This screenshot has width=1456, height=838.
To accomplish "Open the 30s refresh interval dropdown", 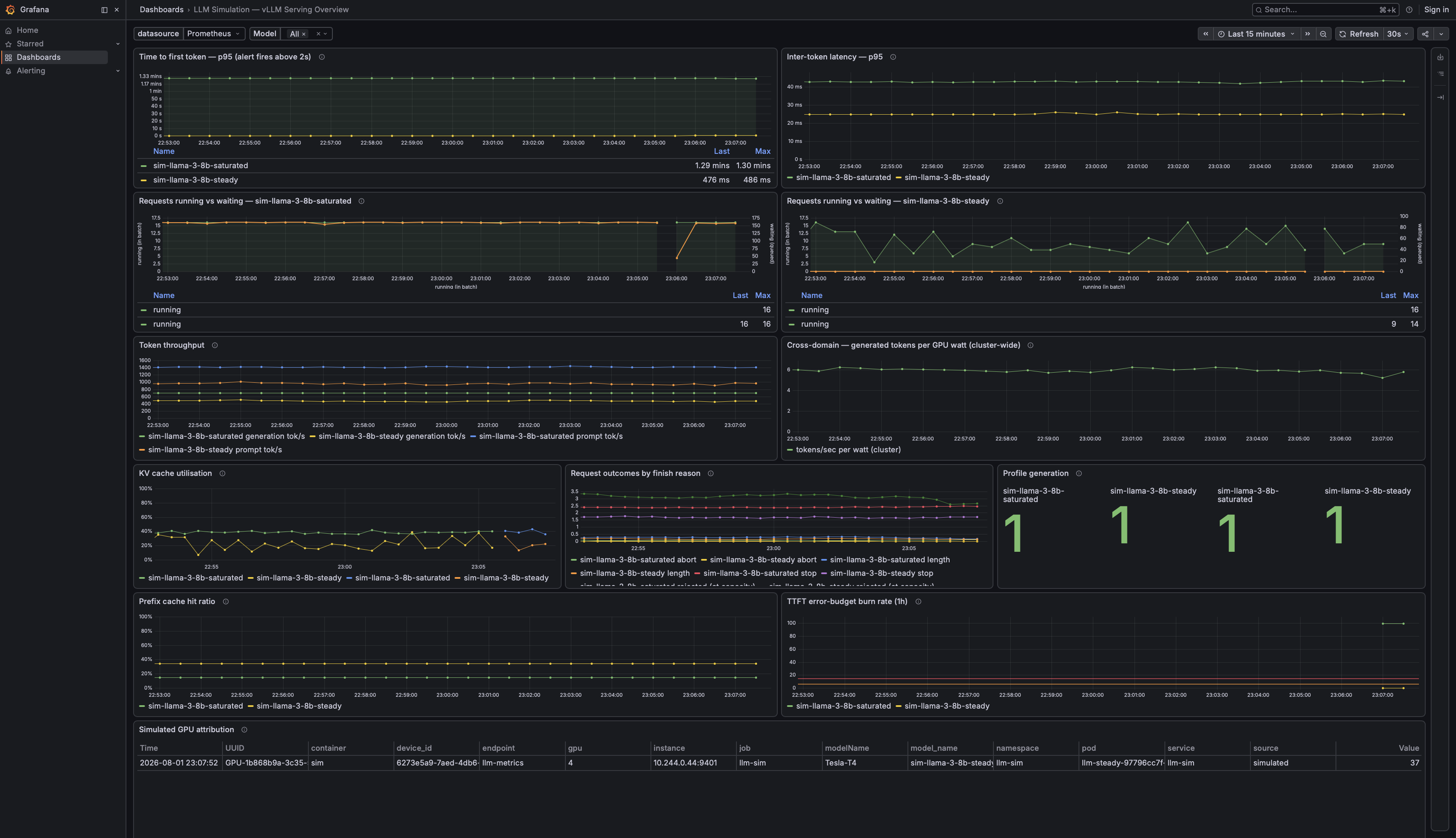I will click(x=1398, y=34).
